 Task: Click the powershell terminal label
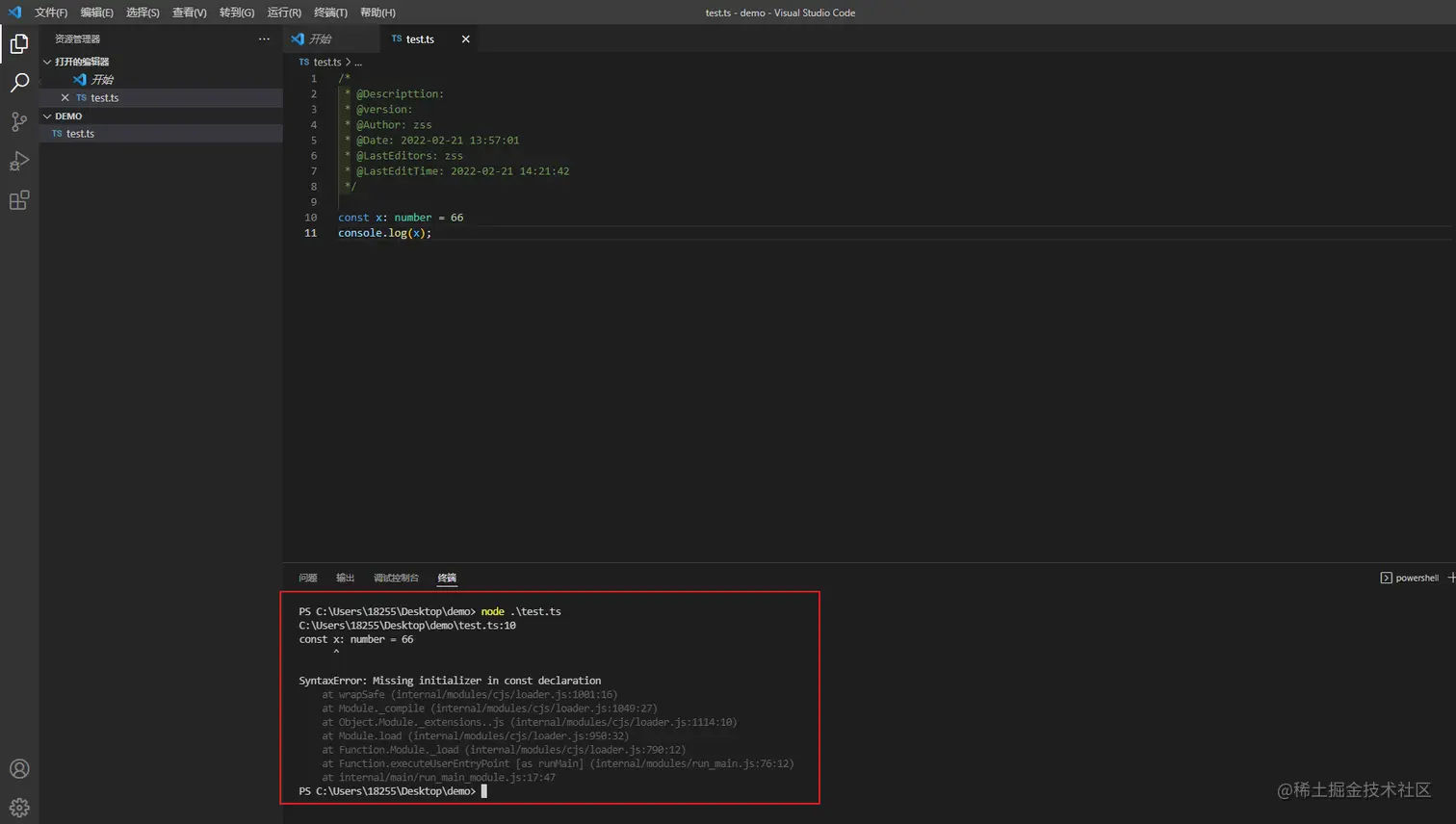[1417, 578]
